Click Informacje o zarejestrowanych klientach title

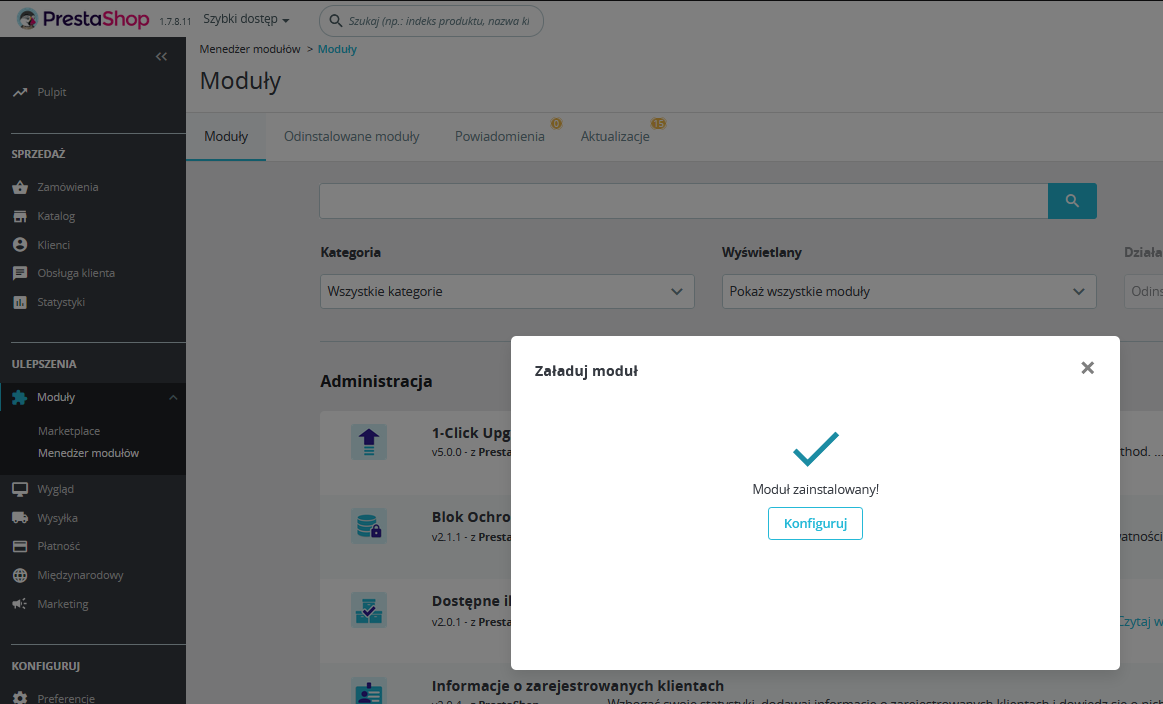tap(578, 686)
